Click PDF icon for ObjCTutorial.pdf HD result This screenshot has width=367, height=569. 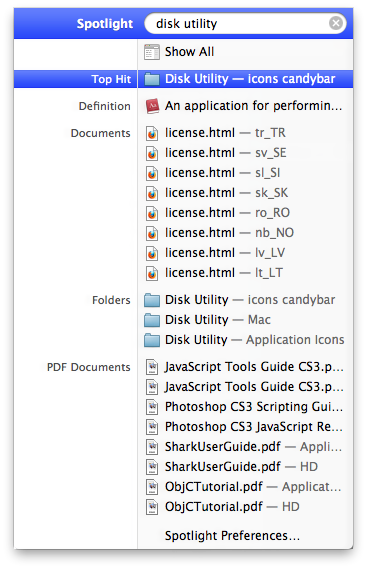click(152, 507)
